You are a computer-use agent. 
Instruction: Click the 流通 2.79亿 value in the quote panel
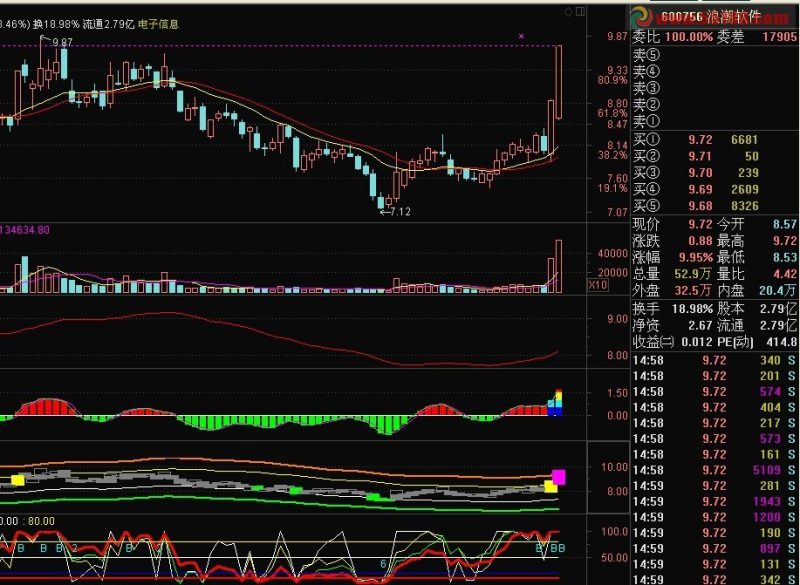[x=778, y=325]
